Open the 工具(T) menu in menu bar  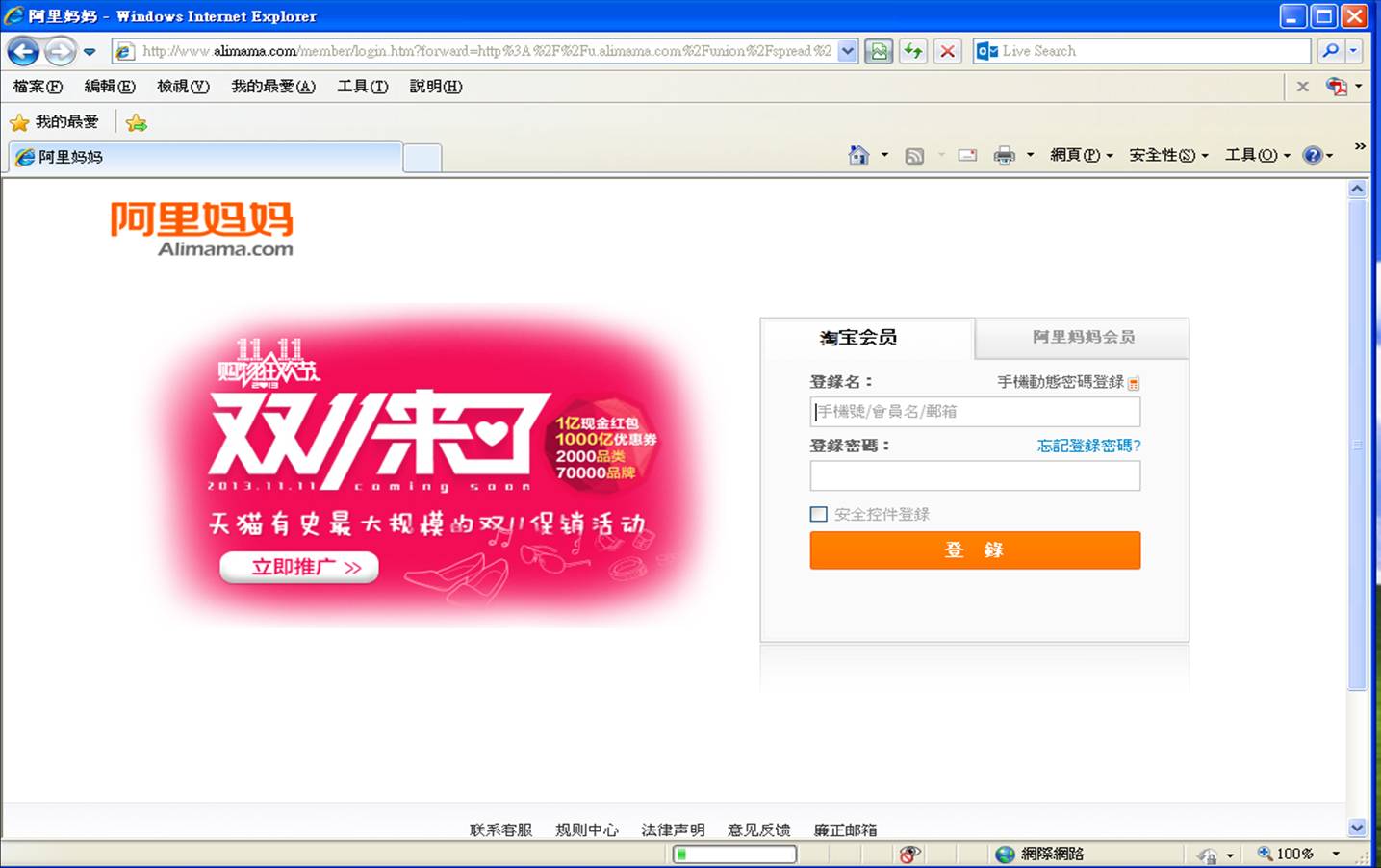pyautogui.click(x=363, y=87)
